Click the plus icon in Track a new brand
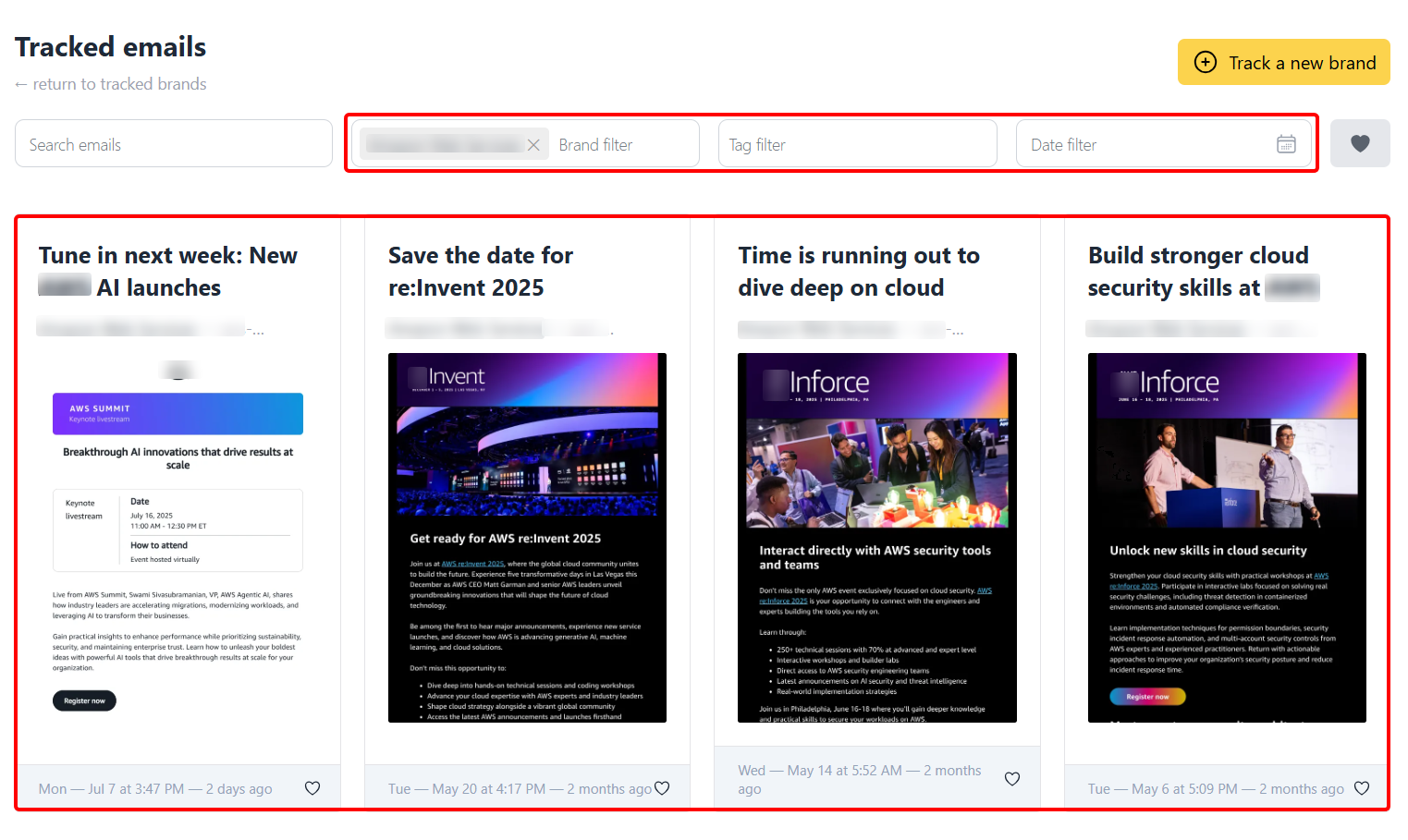 coord(1206,62)
